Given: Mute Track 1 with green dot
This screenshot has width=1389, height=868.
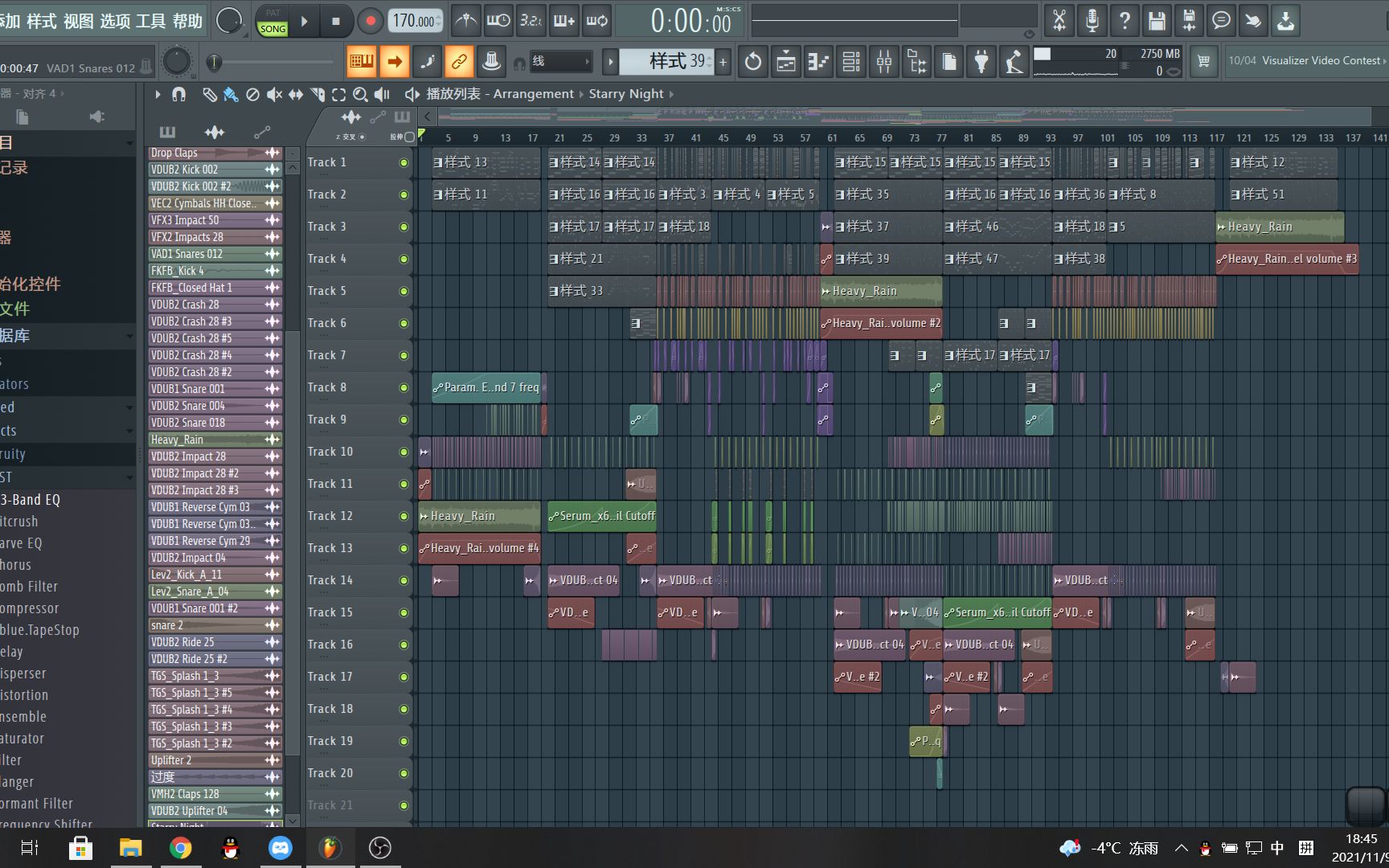Looking at the screenshot, I should click(404, 162).
